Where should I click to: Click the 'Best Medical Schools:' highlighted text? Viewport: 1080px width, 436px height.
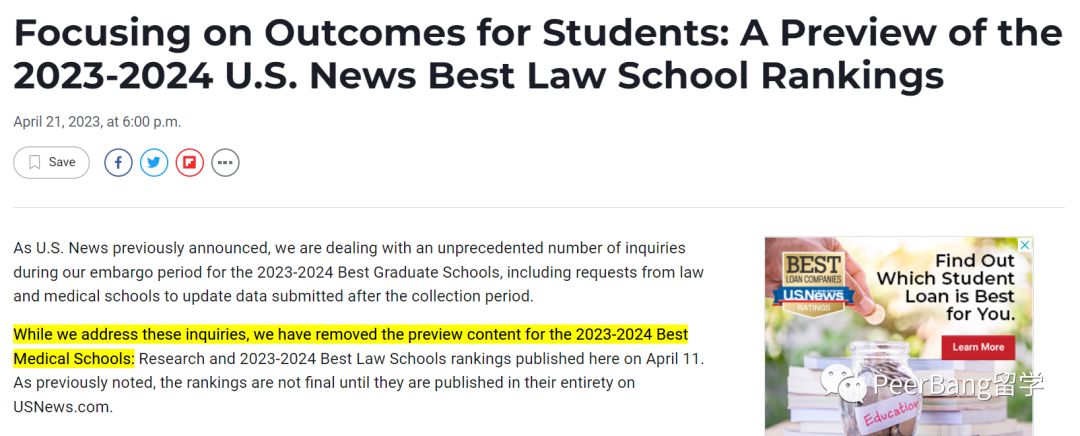click(74, 359)
